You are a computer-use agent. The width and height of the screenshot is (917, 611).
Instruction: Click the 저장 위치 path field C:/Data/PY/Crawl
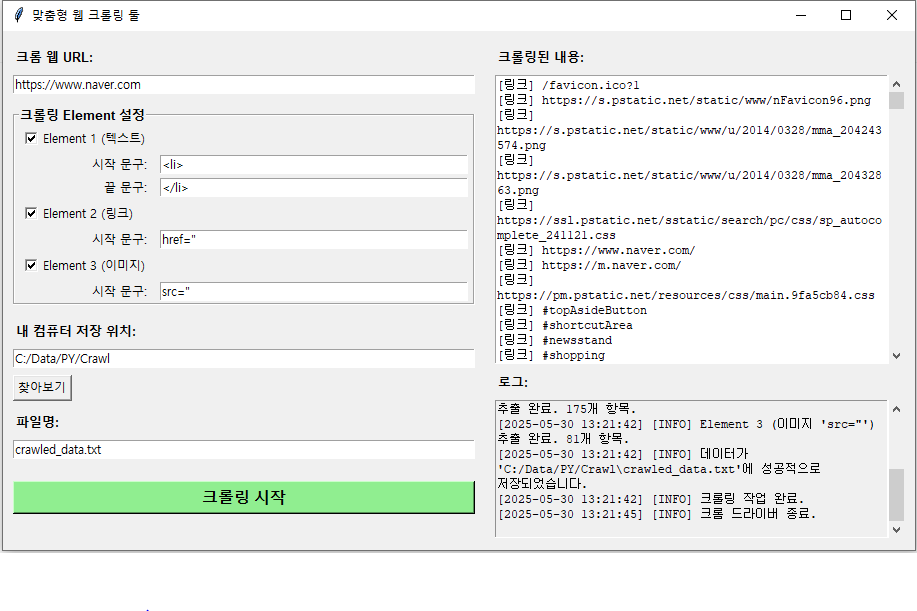[x=244, y=359]
